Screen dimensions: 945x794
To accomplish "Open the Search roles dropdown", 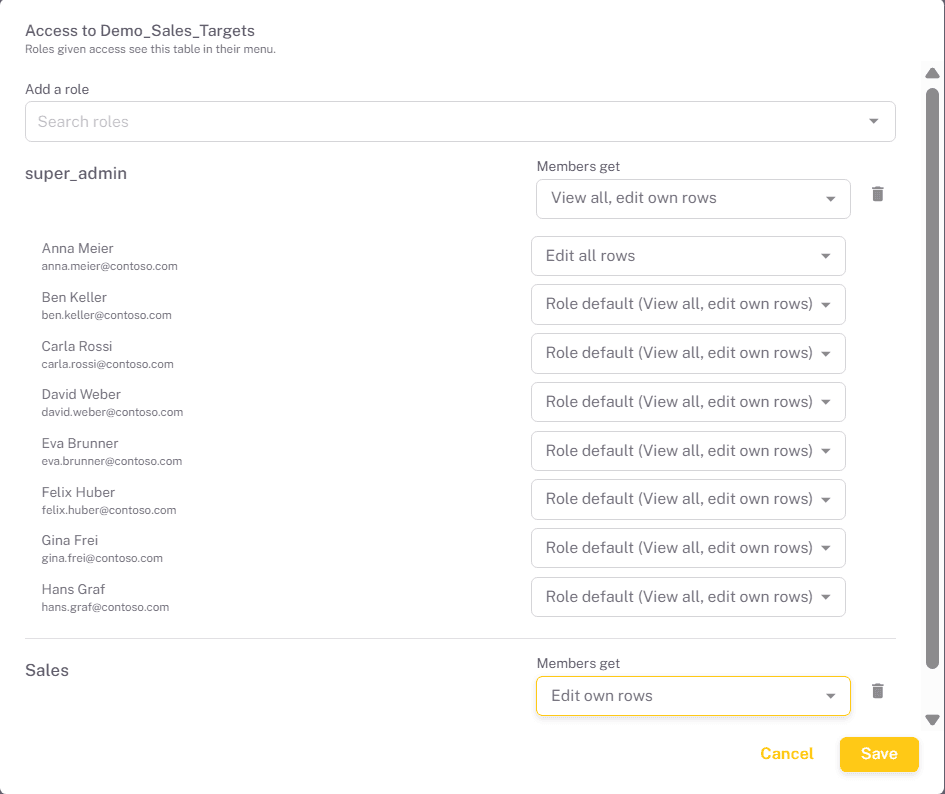I will coord(460,121).
